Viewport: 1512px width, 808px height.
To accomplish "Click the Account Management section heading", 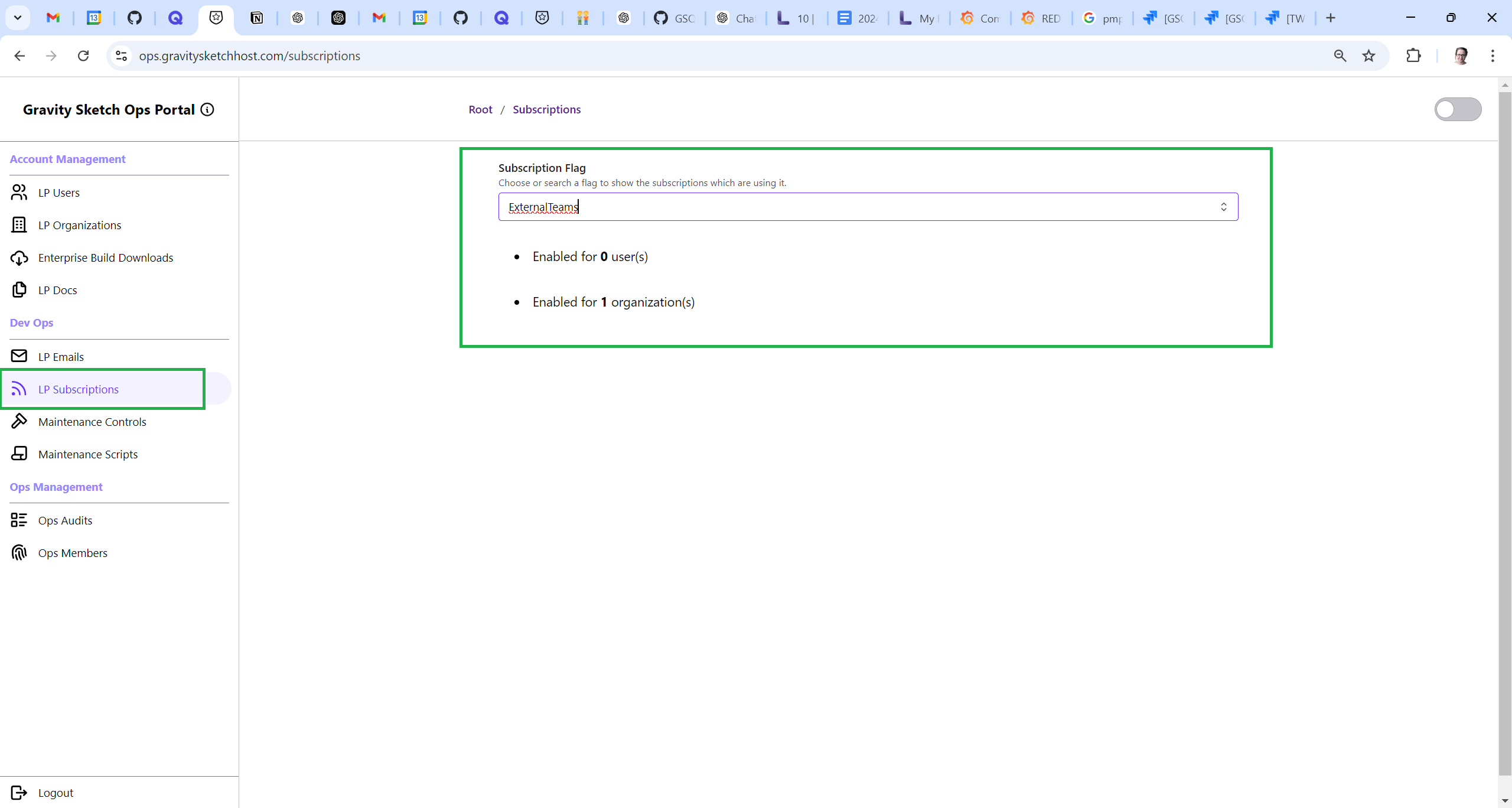I will point(67,159).
